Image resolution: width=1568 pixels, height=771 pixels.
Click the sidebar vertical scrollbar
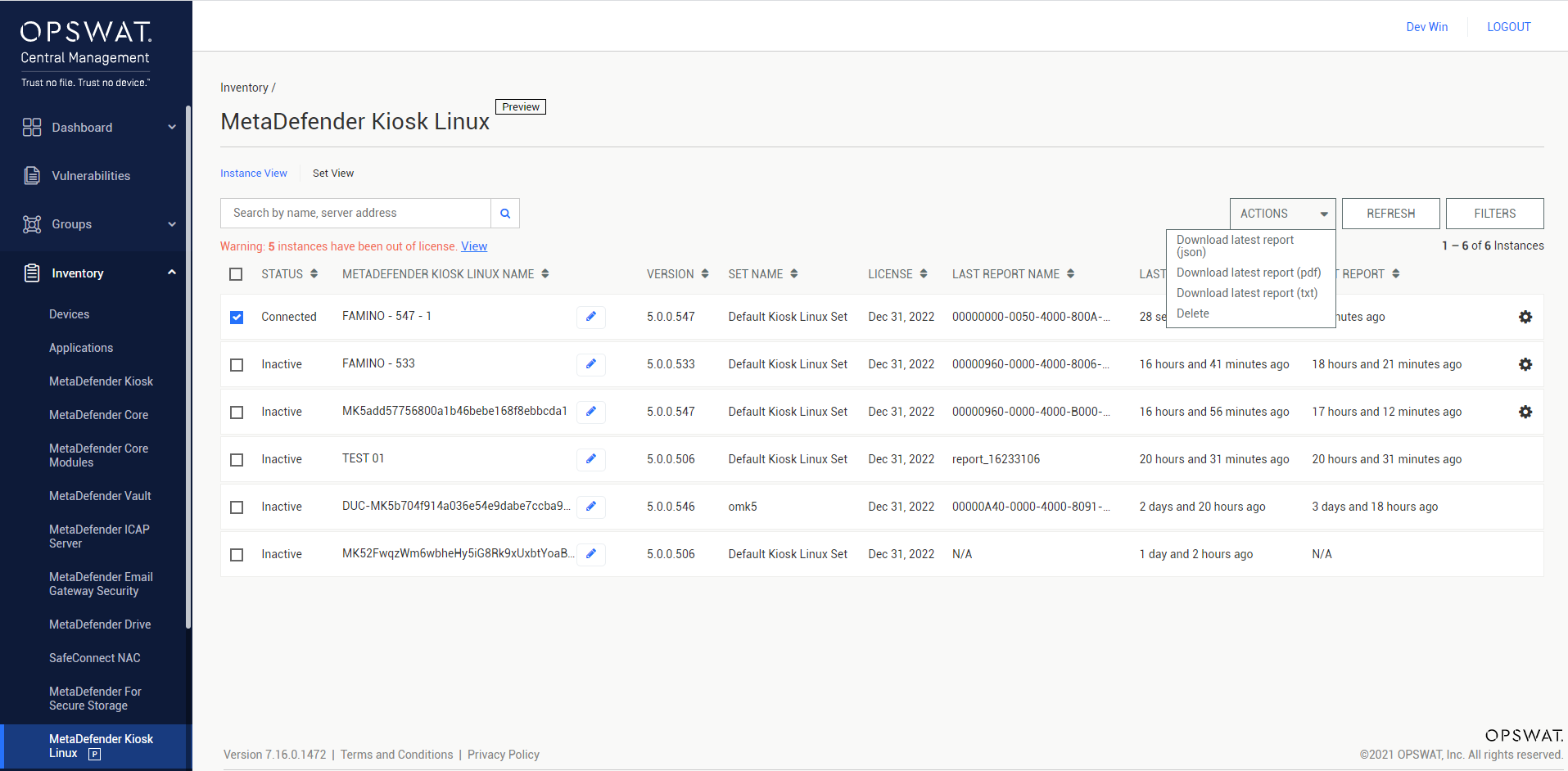click(188, 367)
